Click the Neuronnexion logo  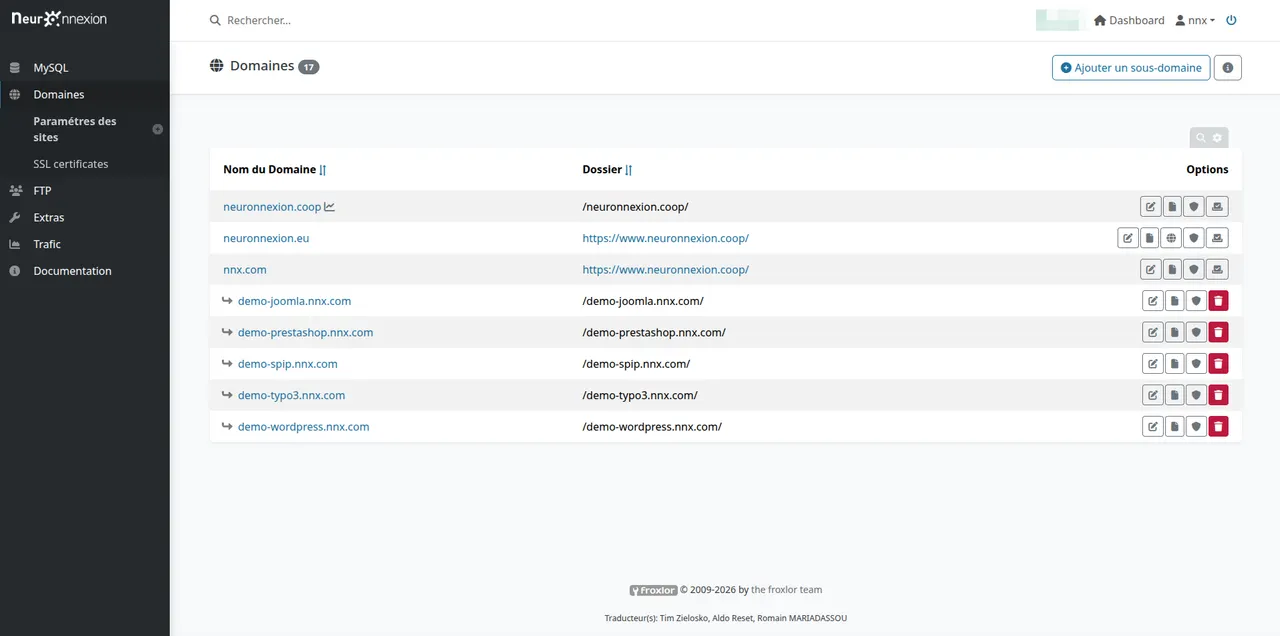59,19
